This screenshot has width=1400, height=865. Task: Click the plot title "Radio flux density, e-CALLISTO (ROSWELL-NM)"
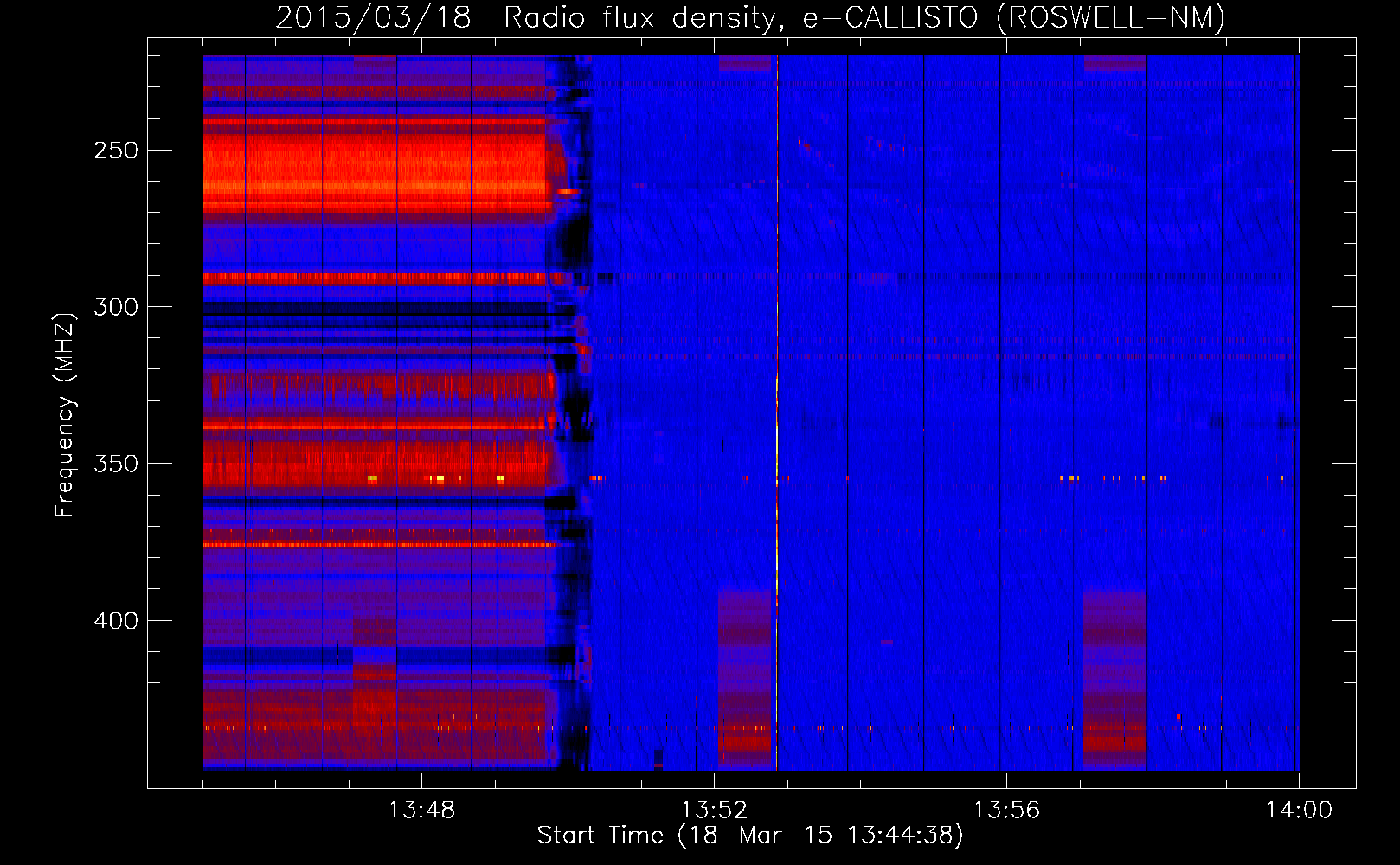[864, 18]
